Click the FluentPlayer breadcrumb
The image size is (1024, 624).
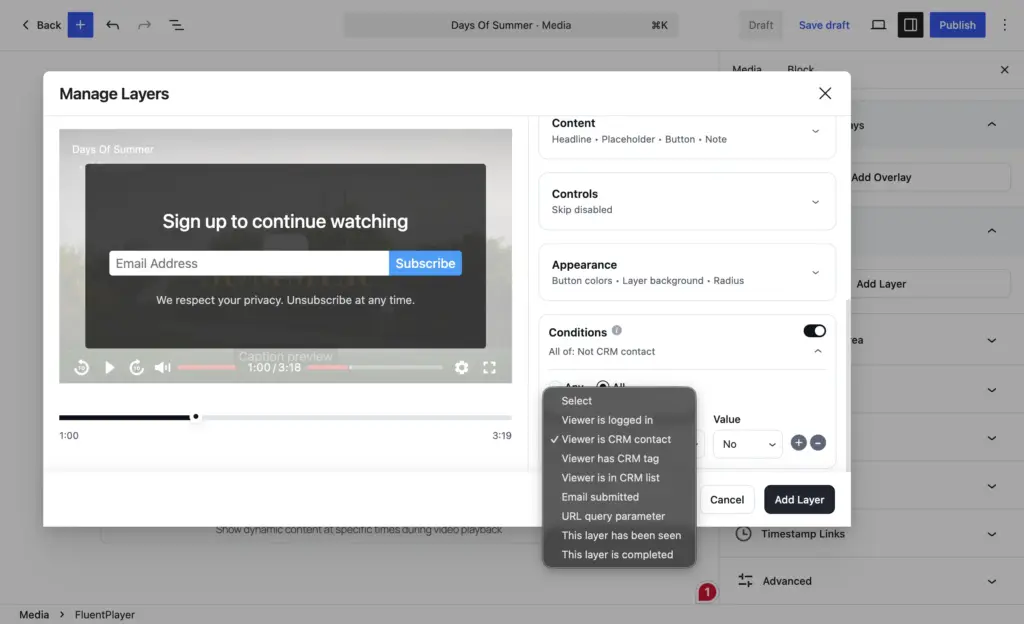coord(104,614)
